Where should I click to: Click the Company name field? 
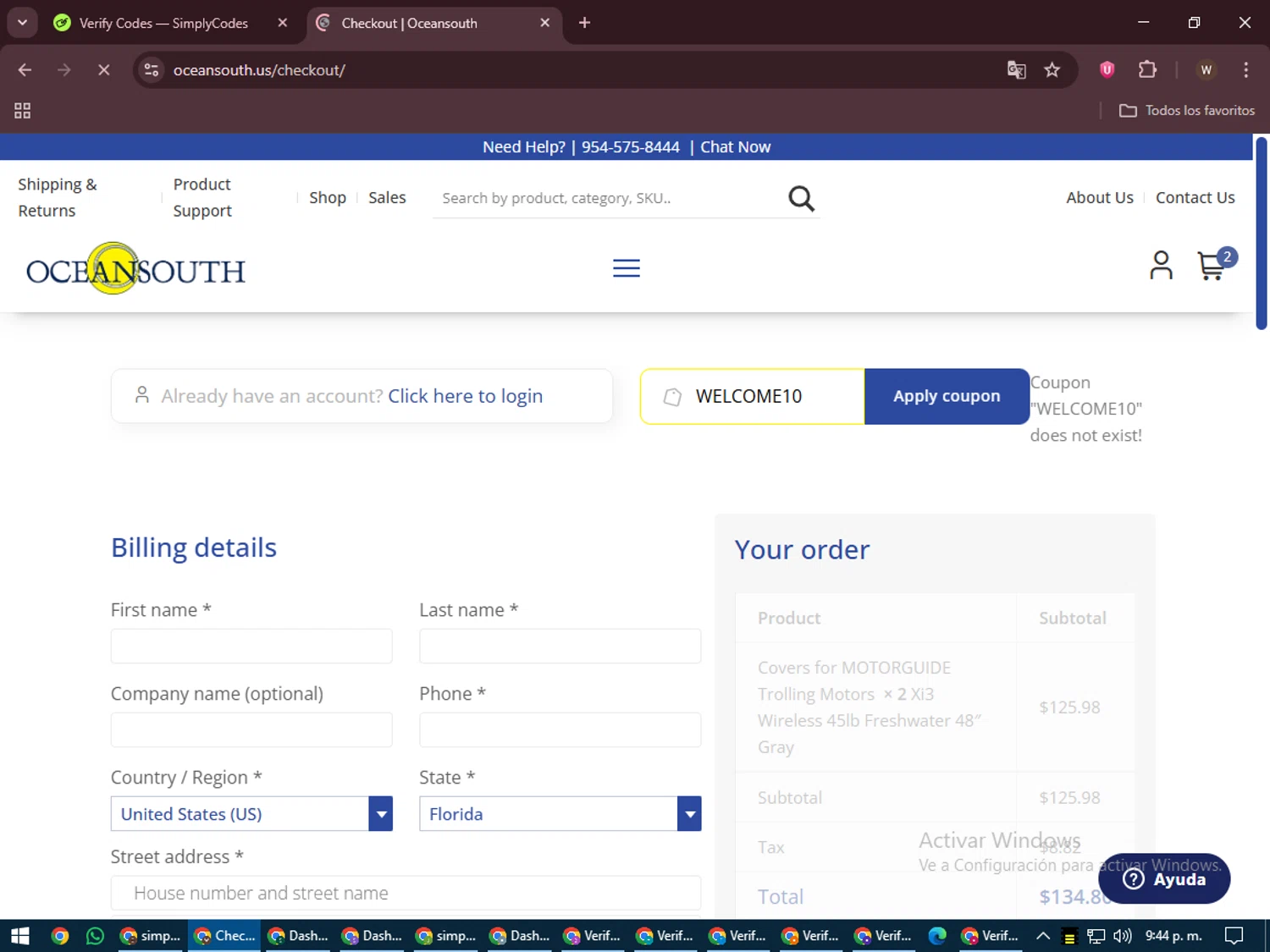251,729
